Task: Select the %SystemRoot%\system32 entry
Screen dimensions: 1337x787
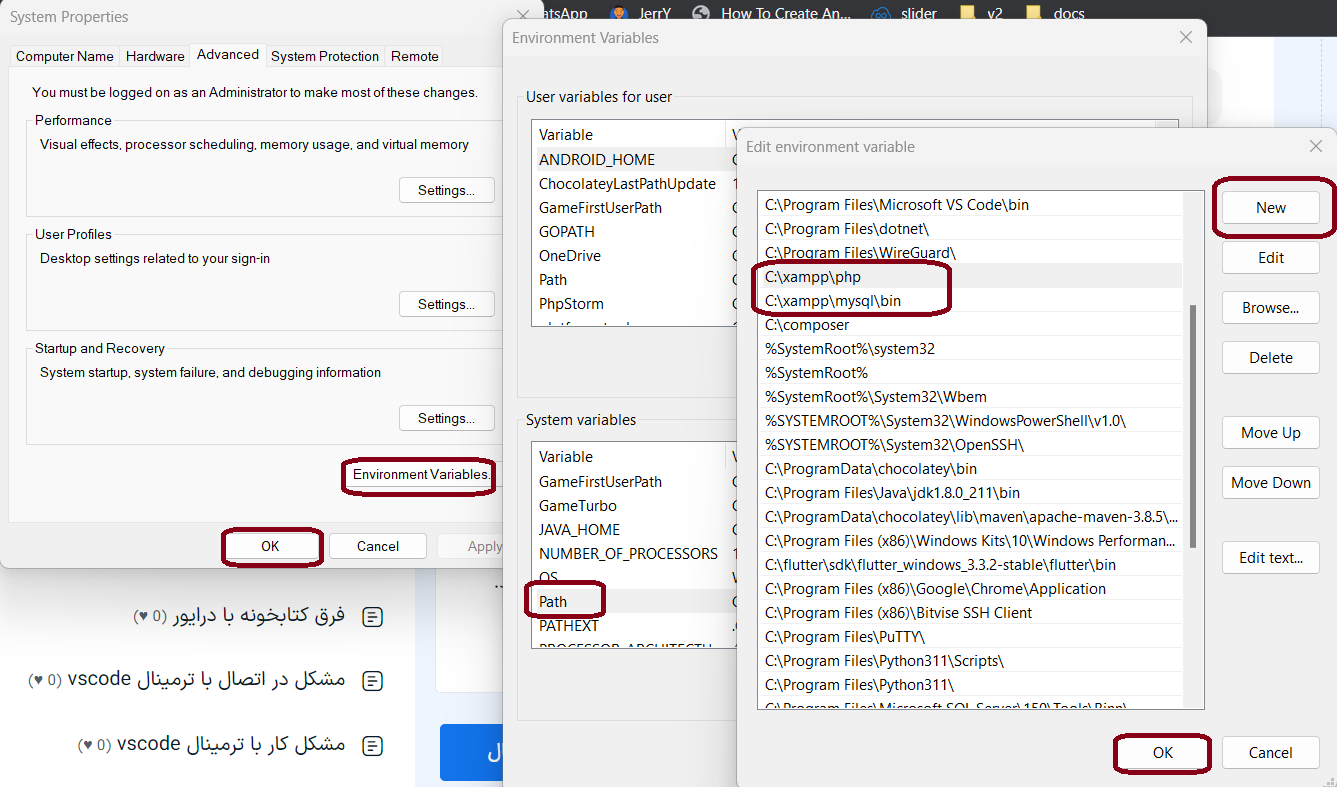Action: 969,348
